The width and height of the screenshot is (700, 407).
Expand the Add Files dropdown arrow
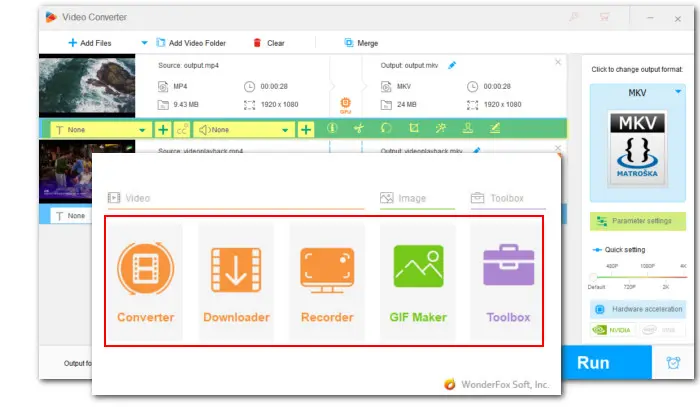(144, 43)
